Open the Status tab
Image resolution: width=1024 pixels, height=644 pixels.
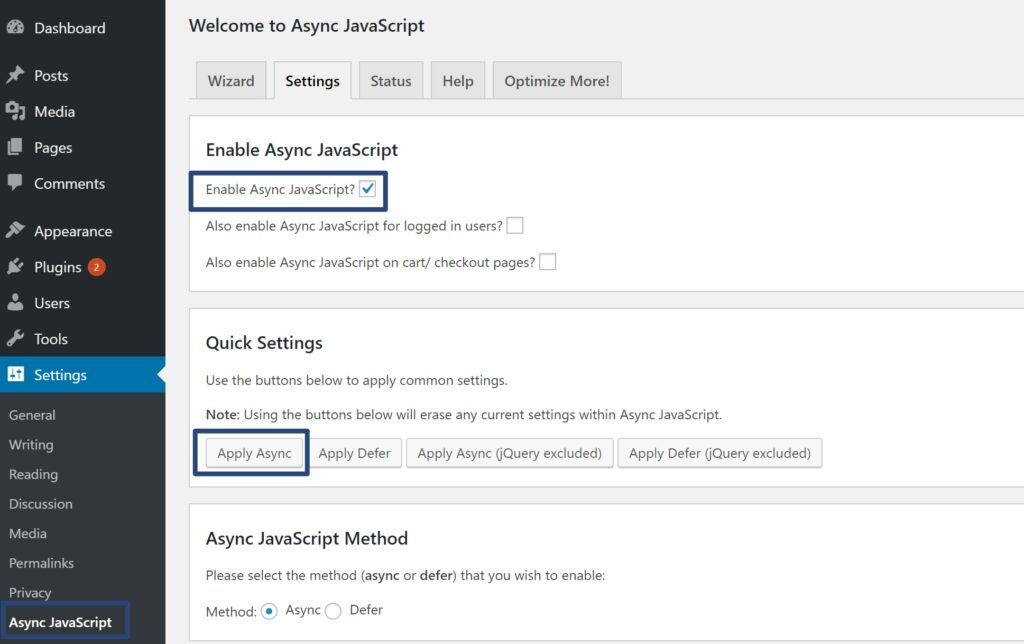(391, 81)
